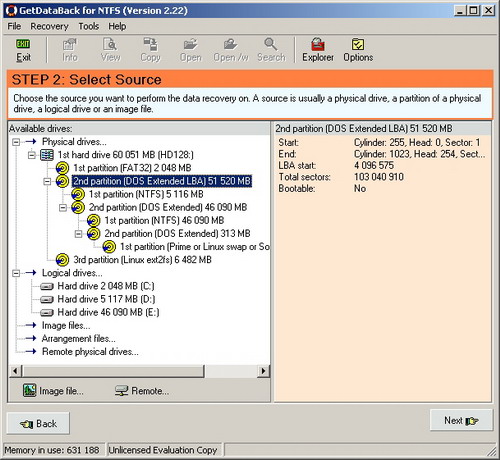Click the E: hard drive icon

(47, 313)
